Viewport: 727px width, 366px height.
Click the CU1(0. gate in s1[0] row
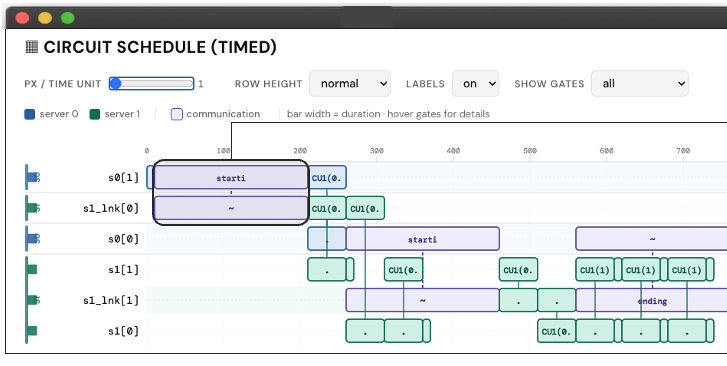pyautogui.click(x=556, y=331)
